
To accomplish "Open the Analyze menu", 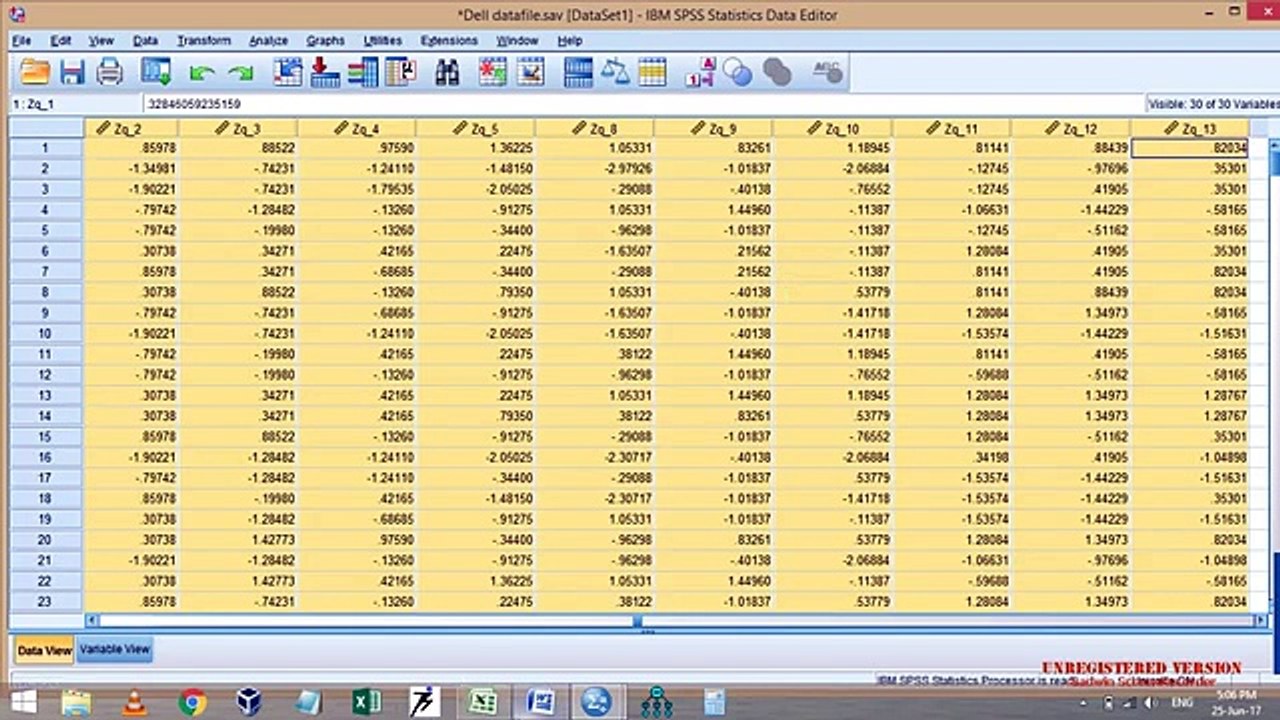I will pos(268,41).
